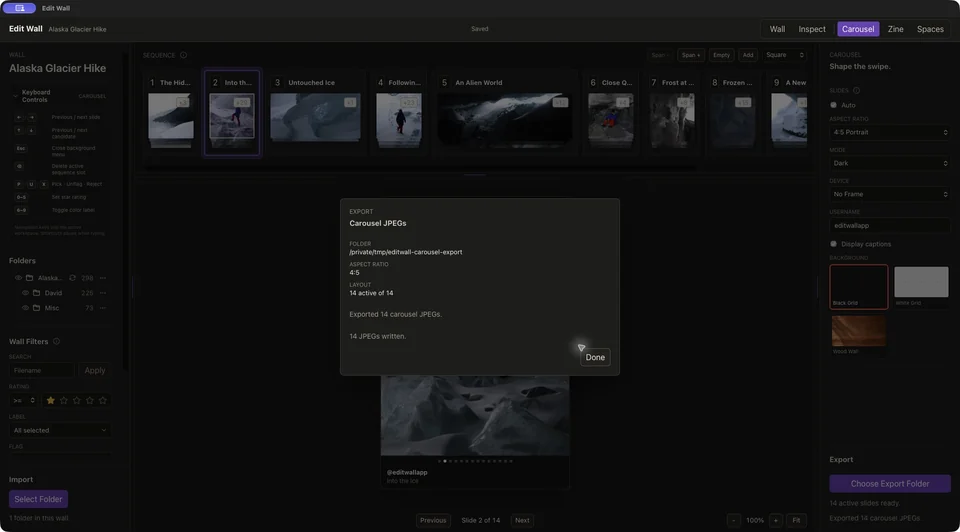Toggle the Auto slides option
Viewport: 960px width, 532px height.
pyautogui.click(x=833, y=105)
